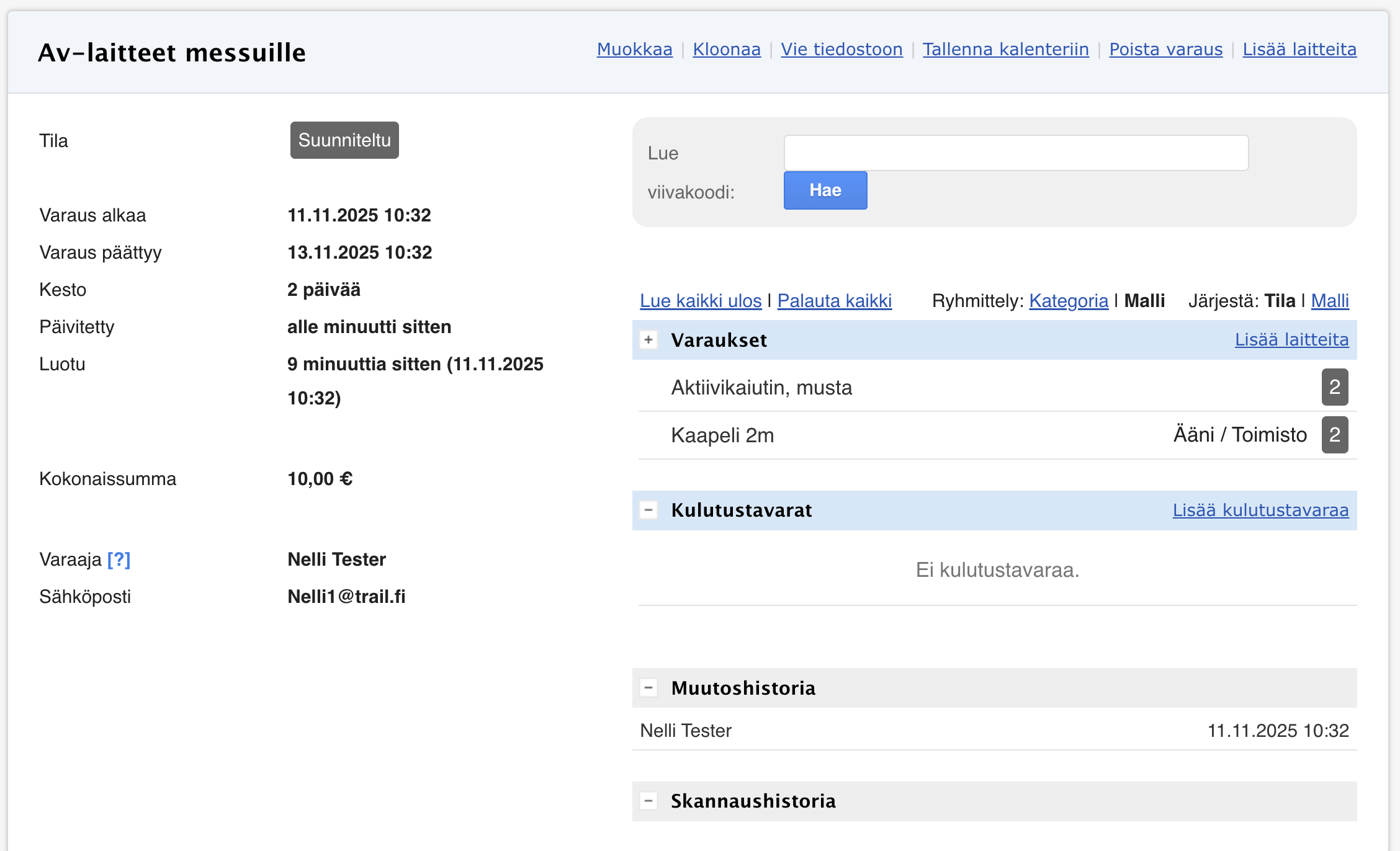Export with Vie tiedostoon link

click(841, 50)
